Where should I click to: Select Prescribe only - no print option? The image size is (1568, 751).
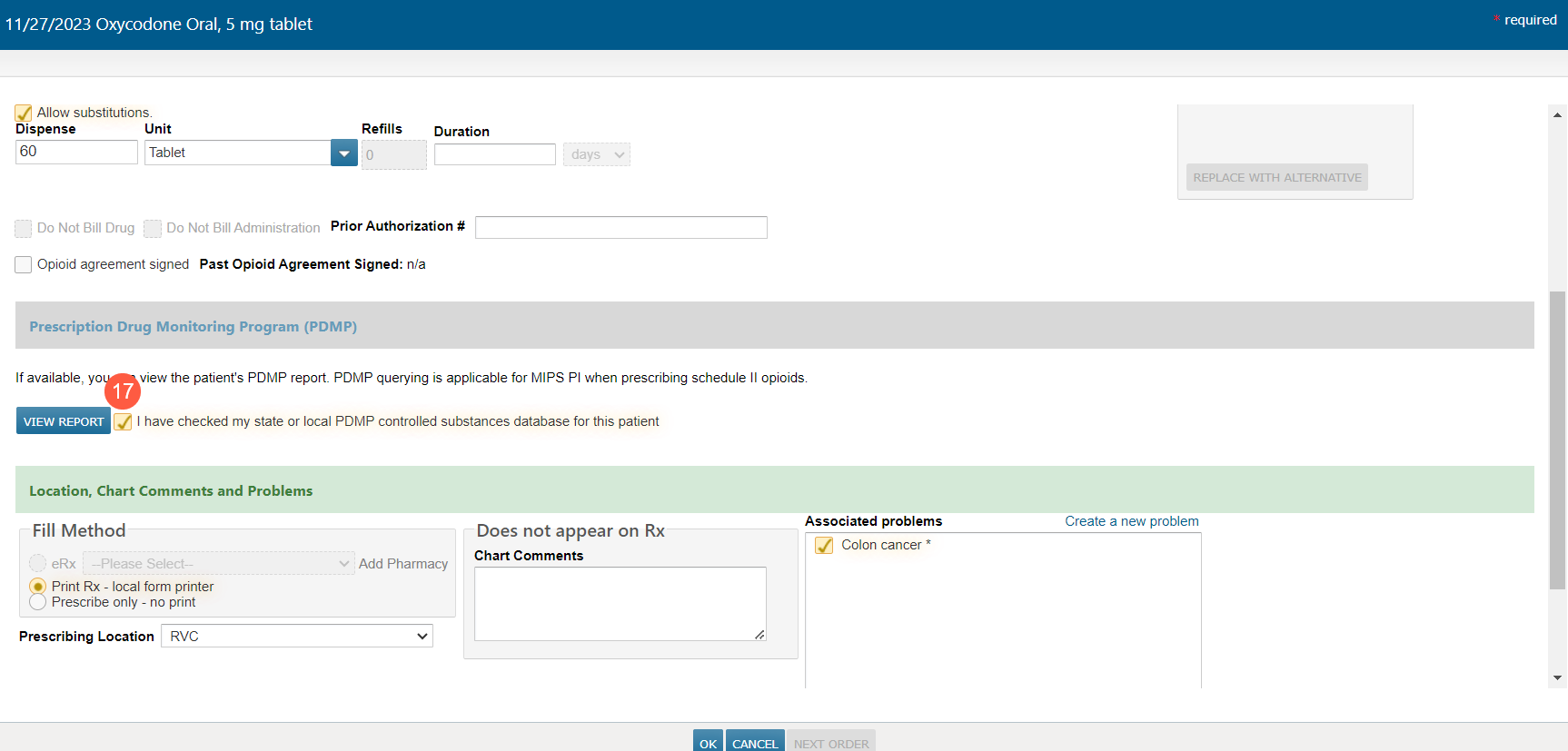pos(38,602)
